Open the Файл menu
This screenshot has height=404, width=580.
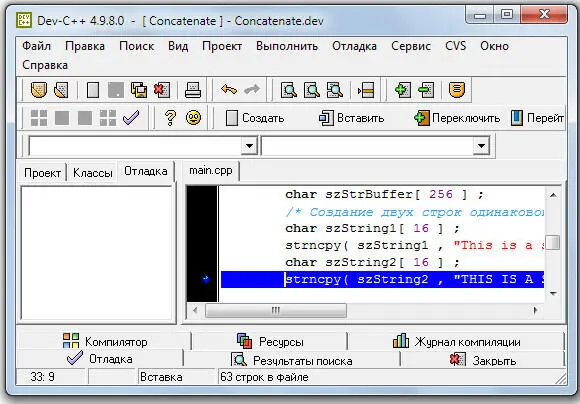pyautogui.click(x=36, y=46)
